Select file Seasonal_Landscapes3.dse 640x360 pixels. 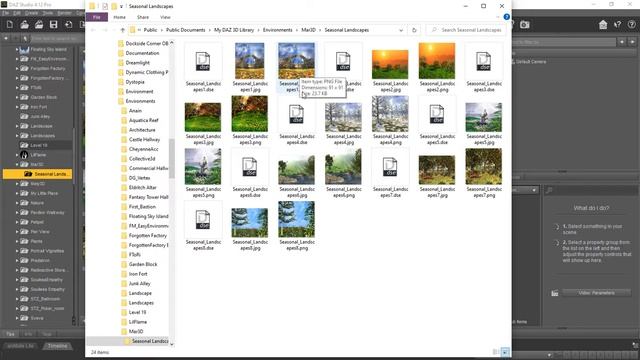(x=484, y=67)
